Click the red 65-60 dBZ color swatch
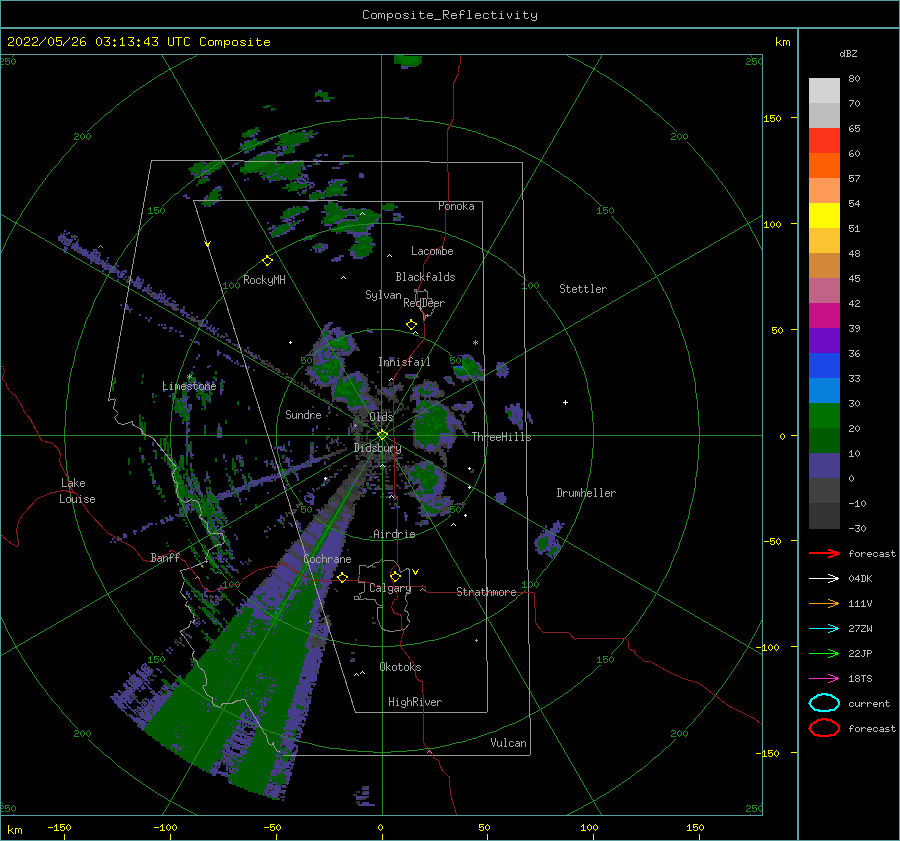The image size is (900, 841). pyautogui.click(x=824, y=141)
